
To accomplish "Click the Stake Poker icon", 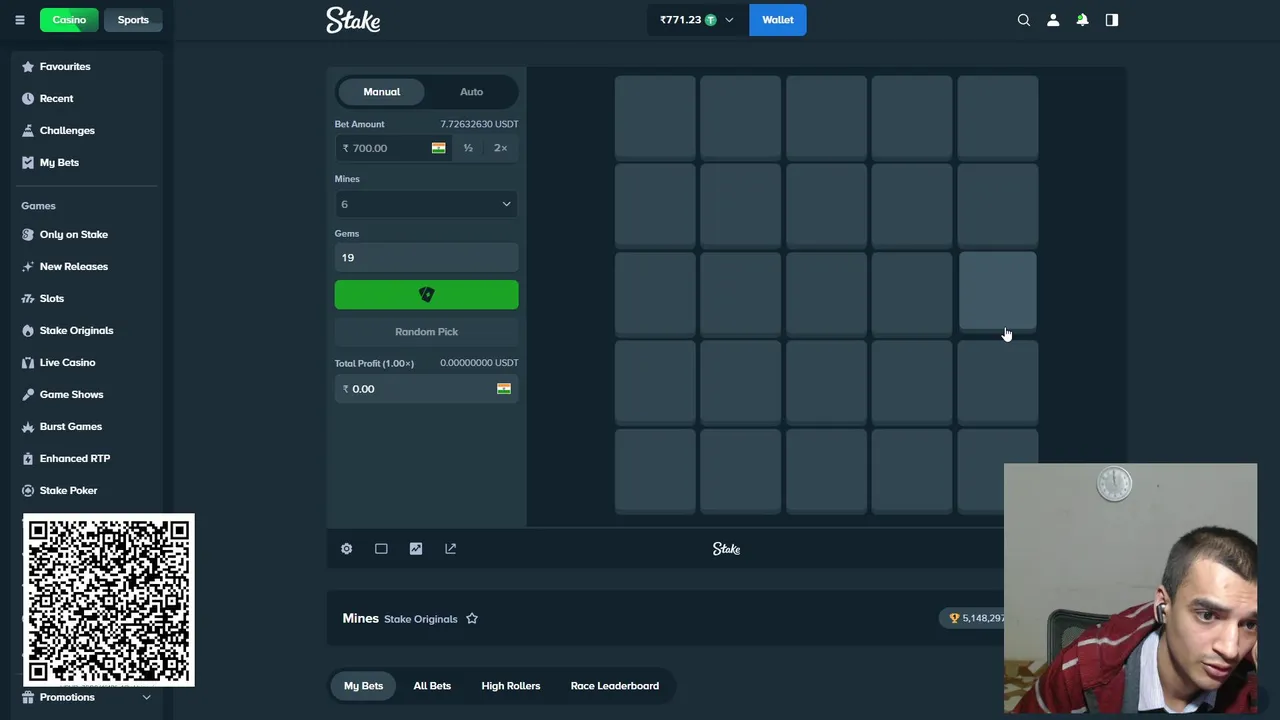I will tap(28, 490).
